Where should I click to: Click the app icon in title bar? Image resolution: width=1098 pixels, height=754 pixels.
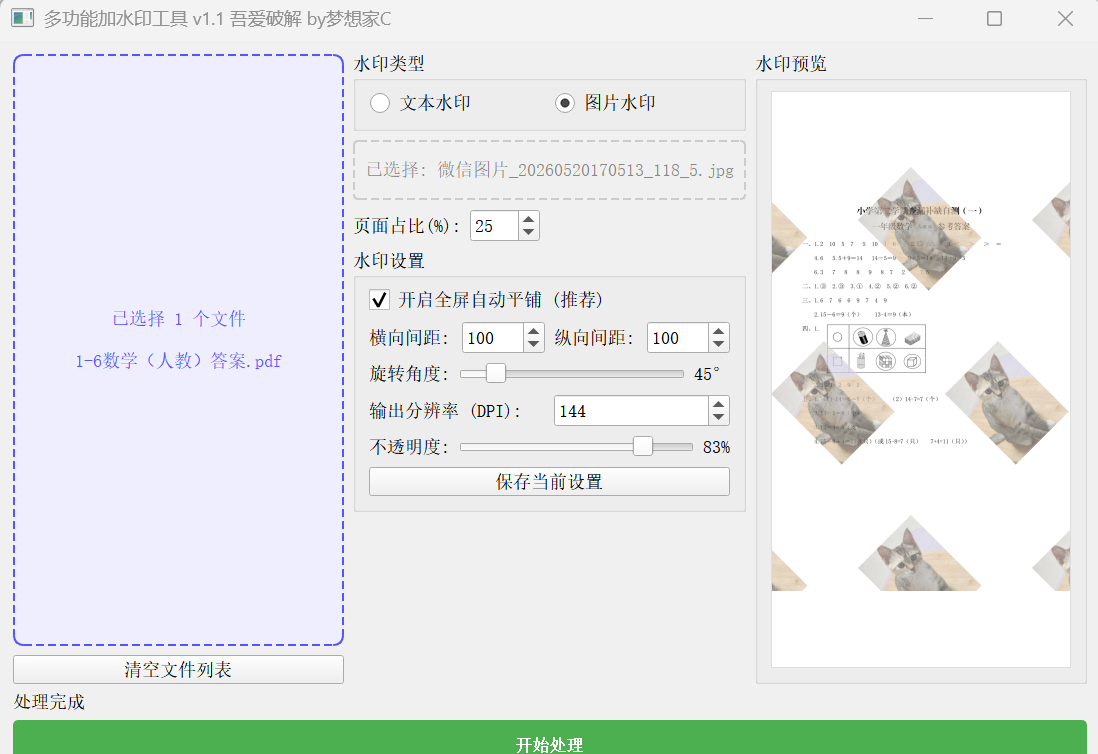pyautogui.click(x=22, y=18)
